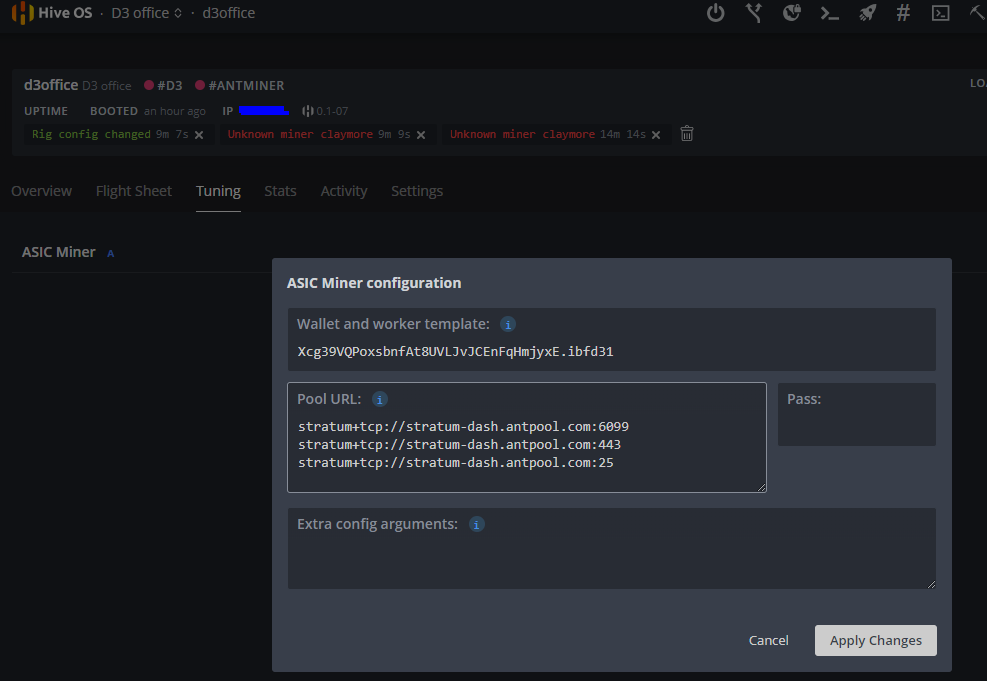Open the network routing arrows icon
This screenshot has width=987, height=681.
[x=754, y=13]
